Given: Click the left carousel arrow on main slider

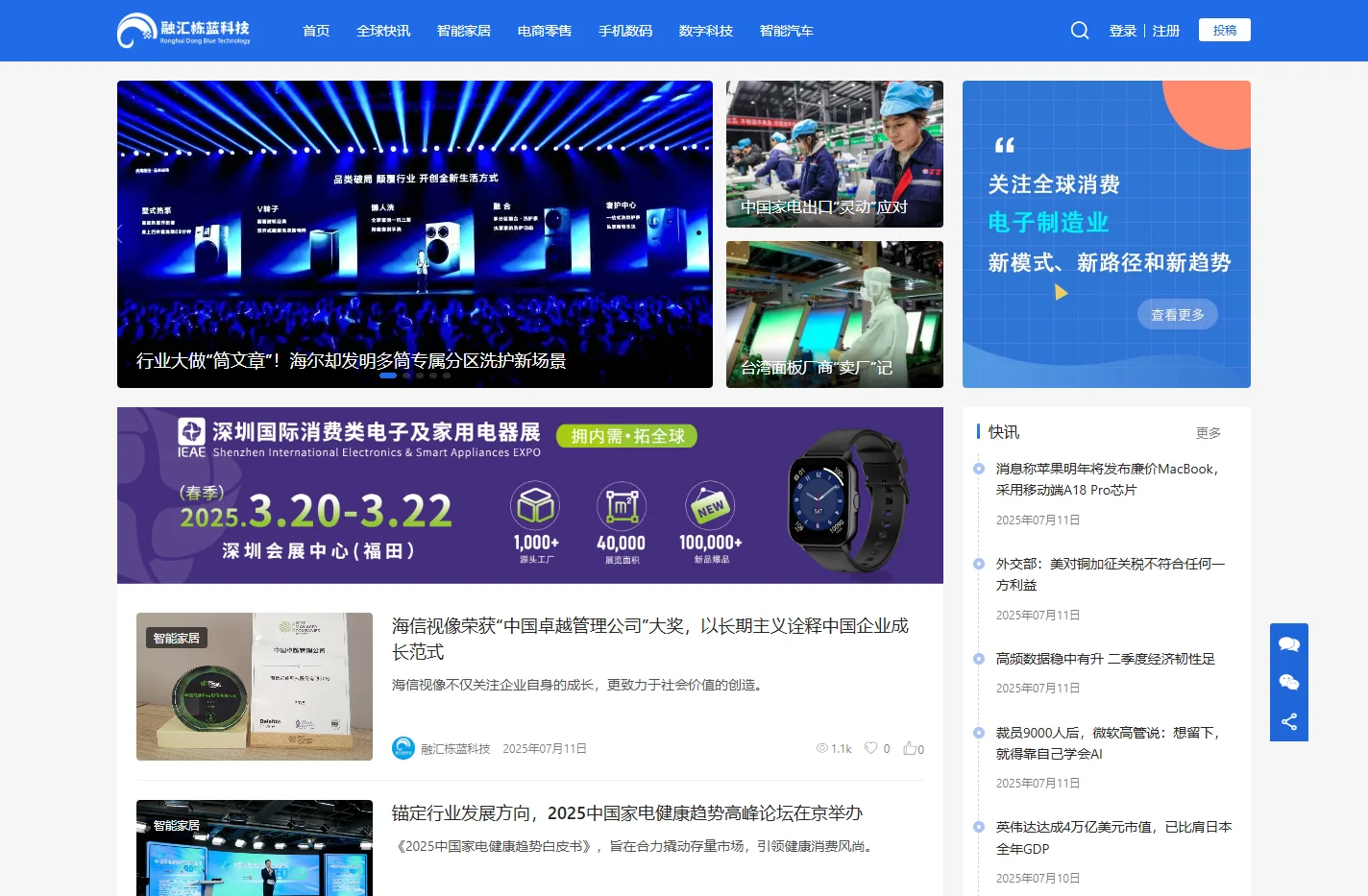Looking at the screenshot, I should (x=122, y=233).
